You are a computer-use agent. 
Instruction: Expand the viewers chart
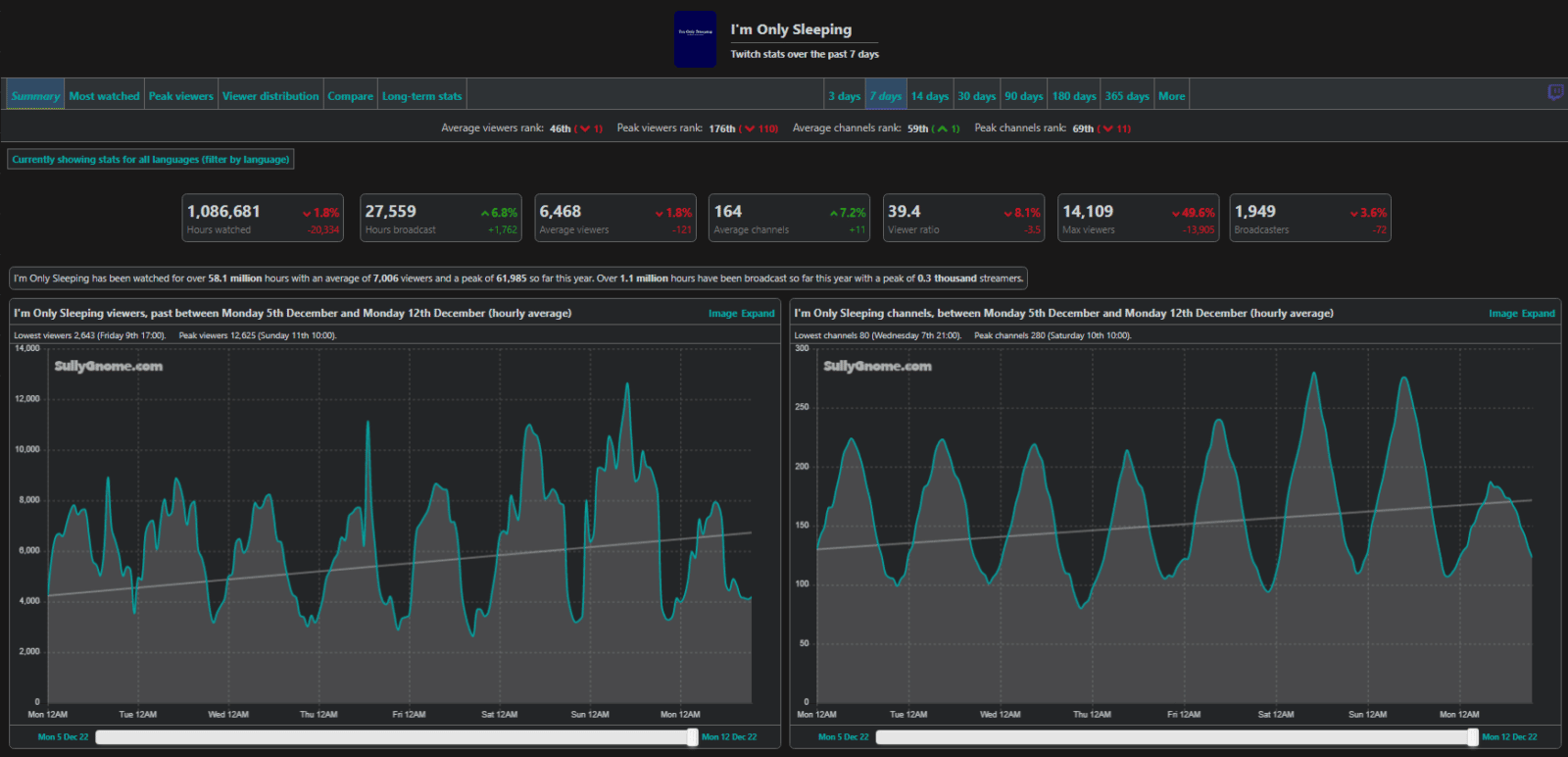coord(758,314)
